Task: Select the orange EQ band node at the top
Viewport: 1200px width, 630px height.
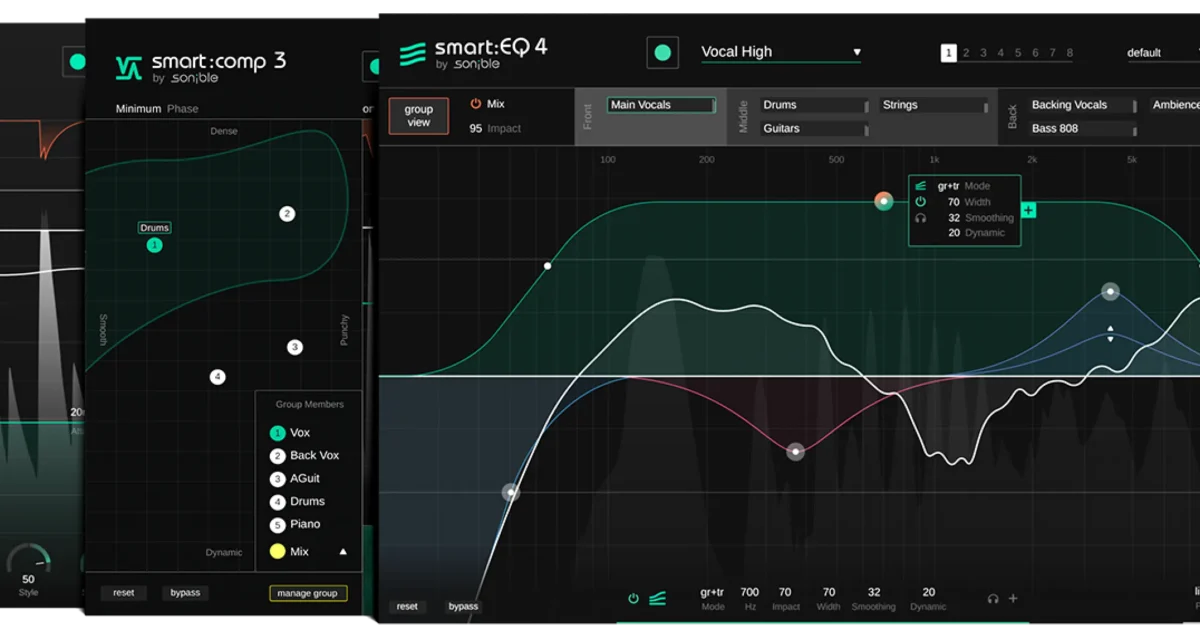Action: point(883,201)
